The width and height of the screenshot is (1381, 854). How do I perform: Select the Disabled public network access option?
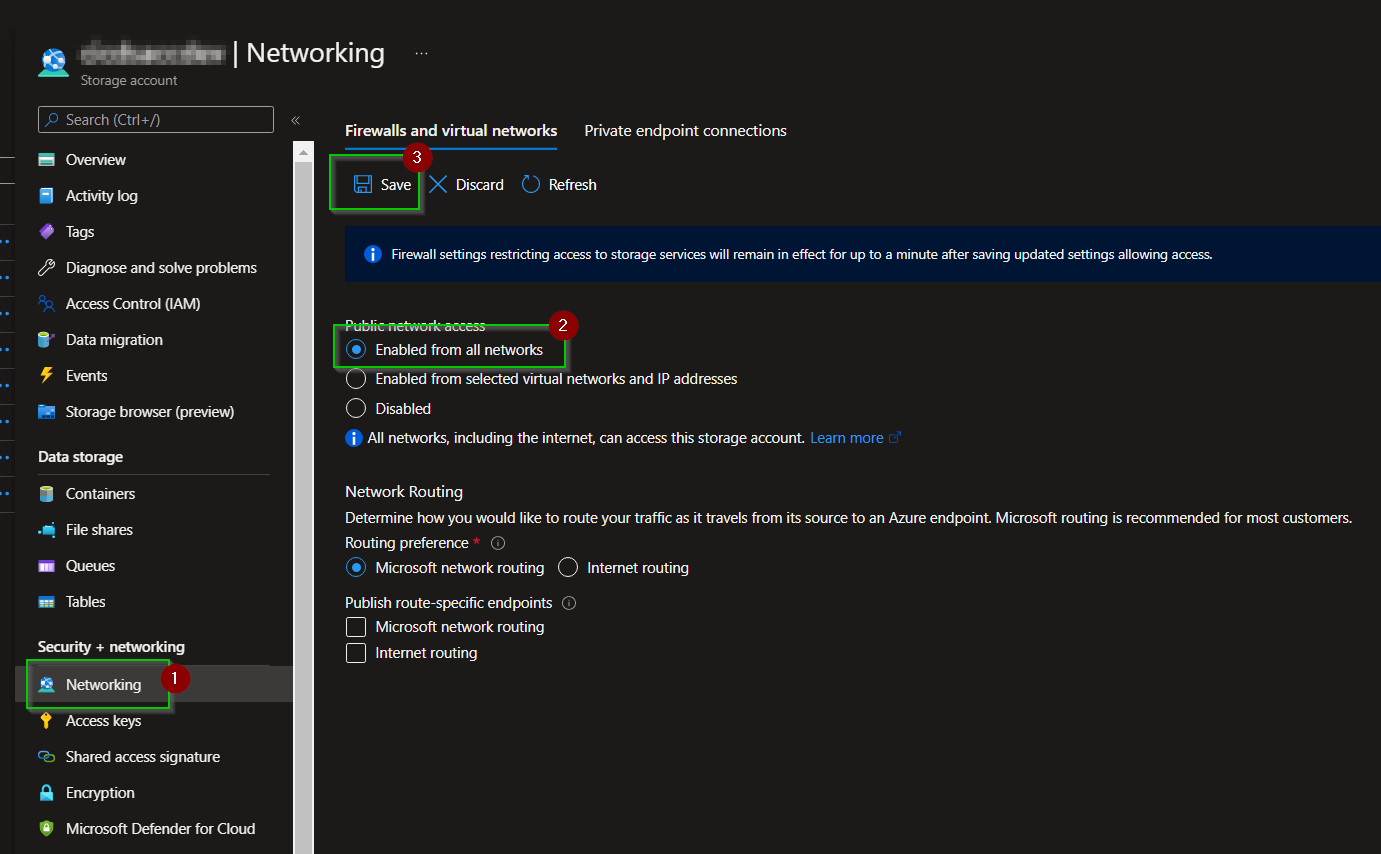355,408
